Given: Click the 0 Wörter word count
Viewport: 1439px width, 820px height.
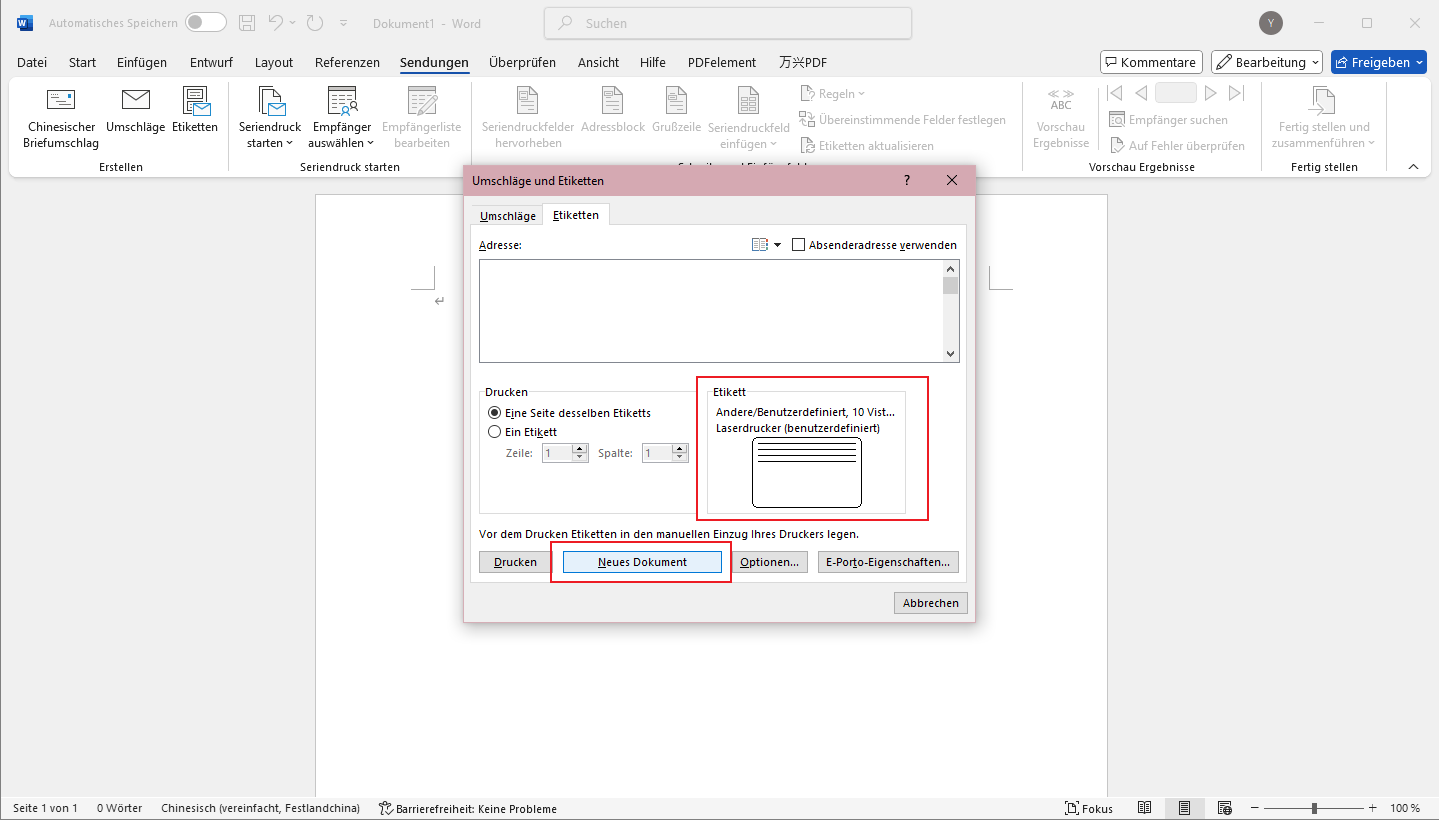Looking at the screenshot, I should tap(120, 808).
